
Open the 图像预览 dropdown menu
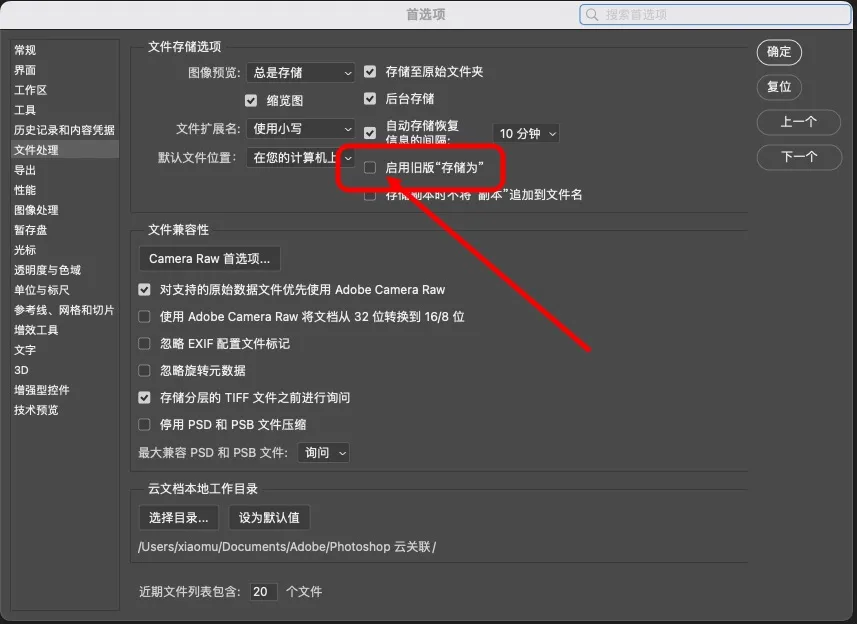coord(300,71)
